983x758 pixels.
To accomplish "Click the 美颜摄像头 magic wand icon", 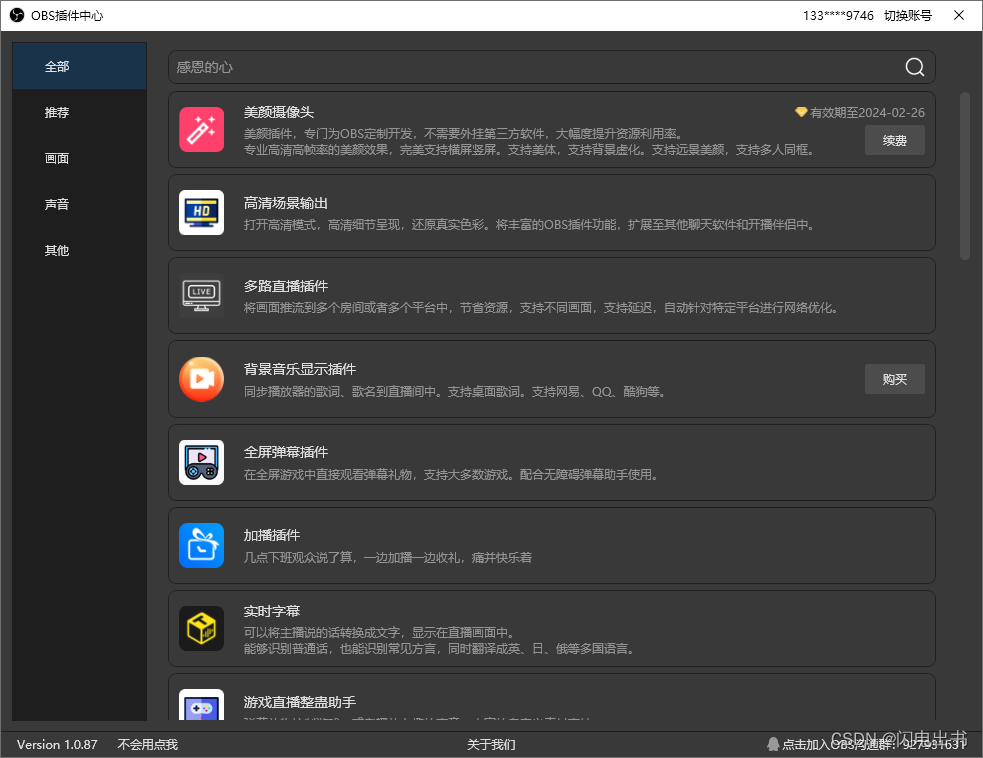I will point(201,130).
